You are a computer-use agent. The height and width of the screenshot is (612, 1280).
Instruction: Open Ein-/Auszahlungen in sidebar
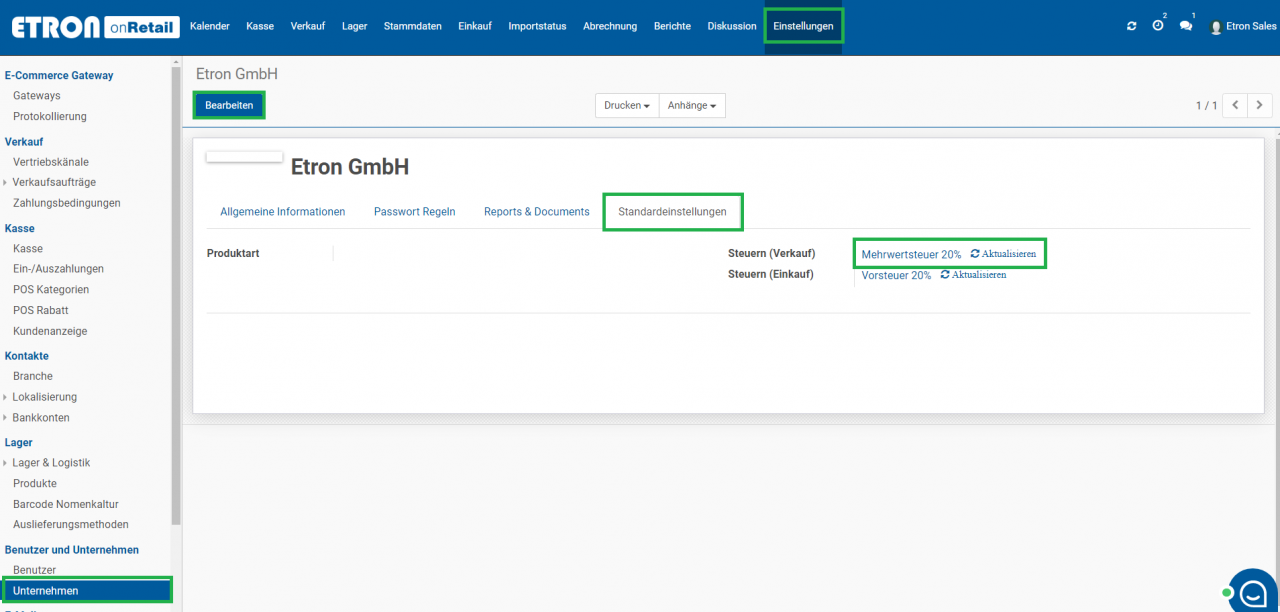click(58, 269)
